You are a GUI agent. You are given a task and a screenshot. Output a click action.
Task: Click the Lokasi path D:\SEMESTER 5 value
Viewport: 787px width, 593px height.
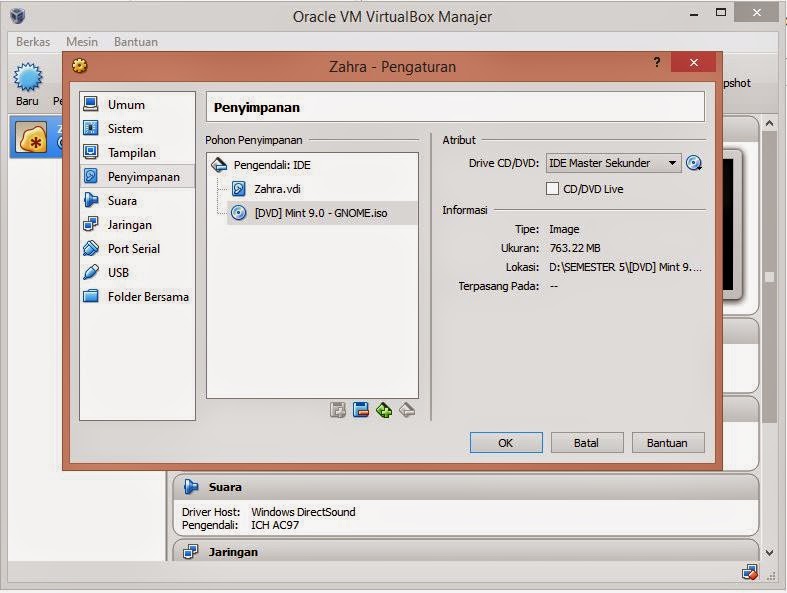(x=625, y=267)
